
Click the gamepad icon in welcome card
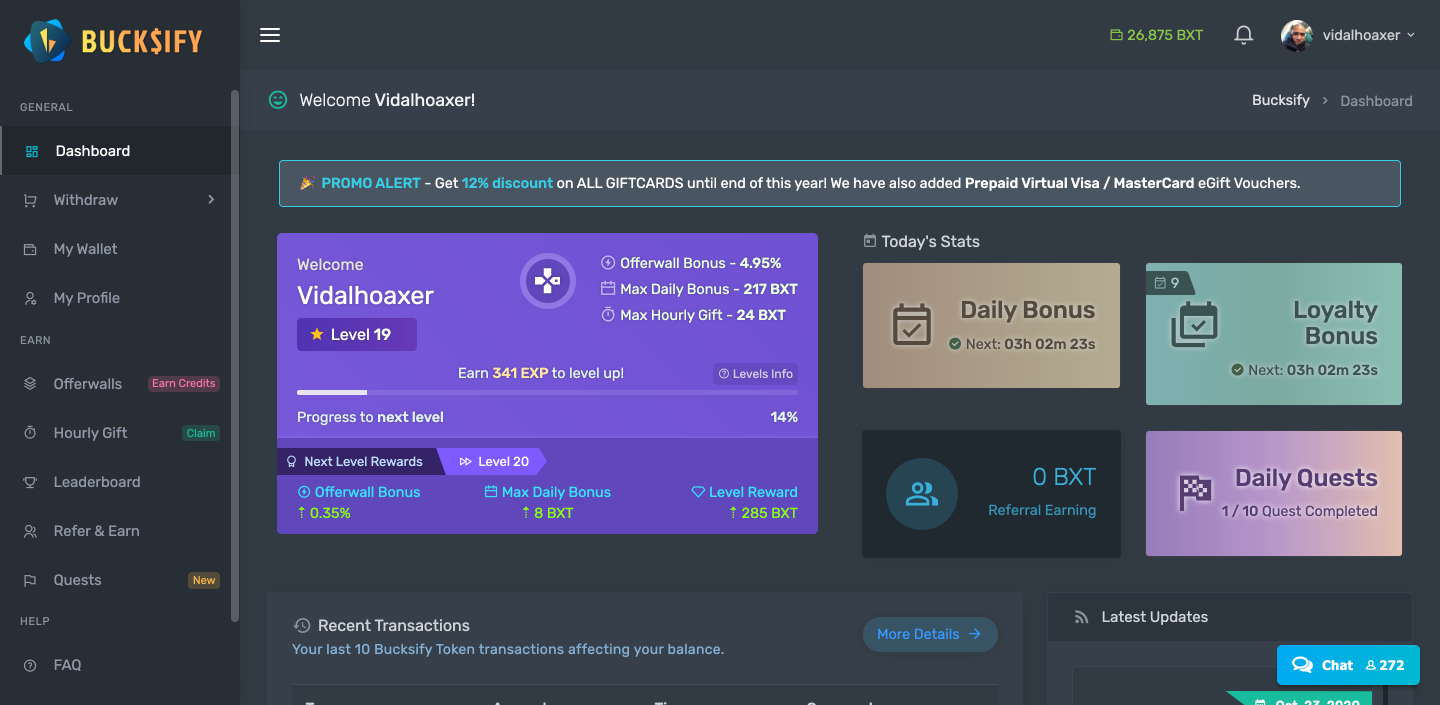(x=548, y=281)
